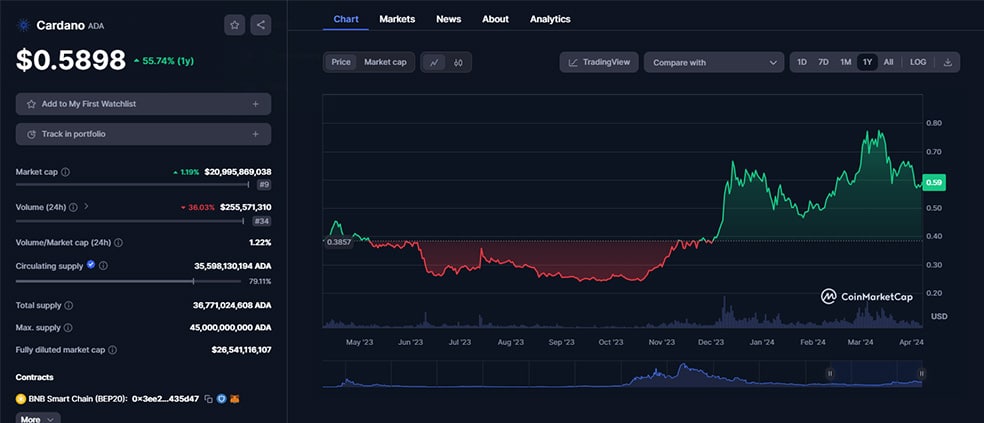This screenshot has height=423, width=984.
Task: Open the Analytics tab
Action: pos(550,19)
